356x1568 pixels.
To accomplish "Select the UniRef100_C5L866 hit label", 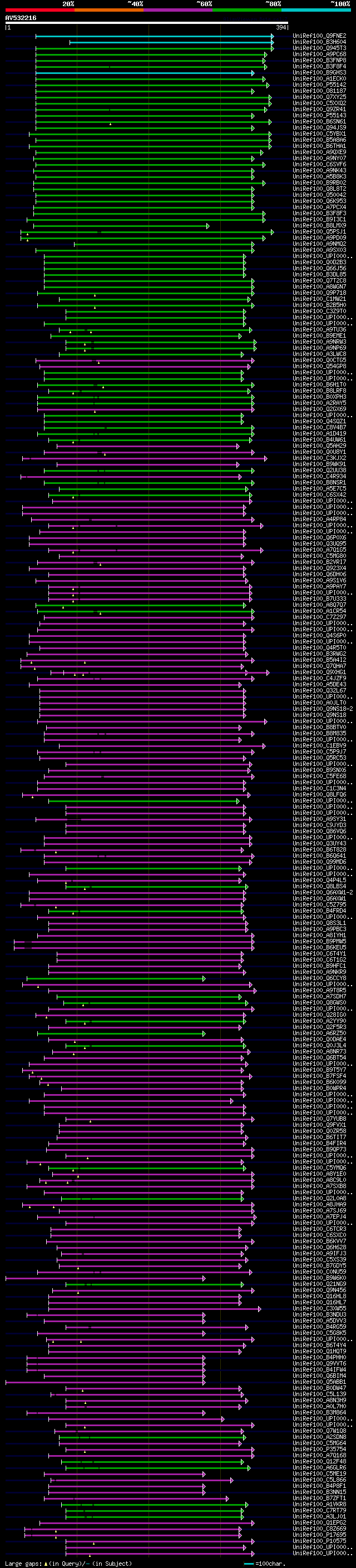I will click(x=319, y=1480).
